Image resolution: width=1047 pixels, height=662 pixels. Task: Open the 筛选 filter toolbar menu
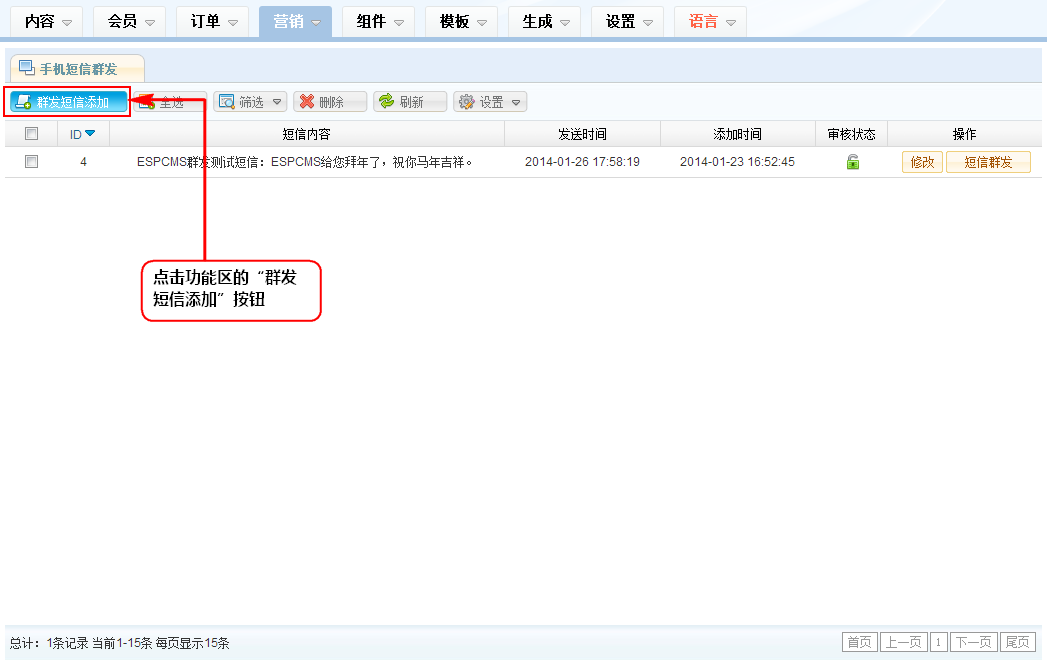click(x=250, y=102)
